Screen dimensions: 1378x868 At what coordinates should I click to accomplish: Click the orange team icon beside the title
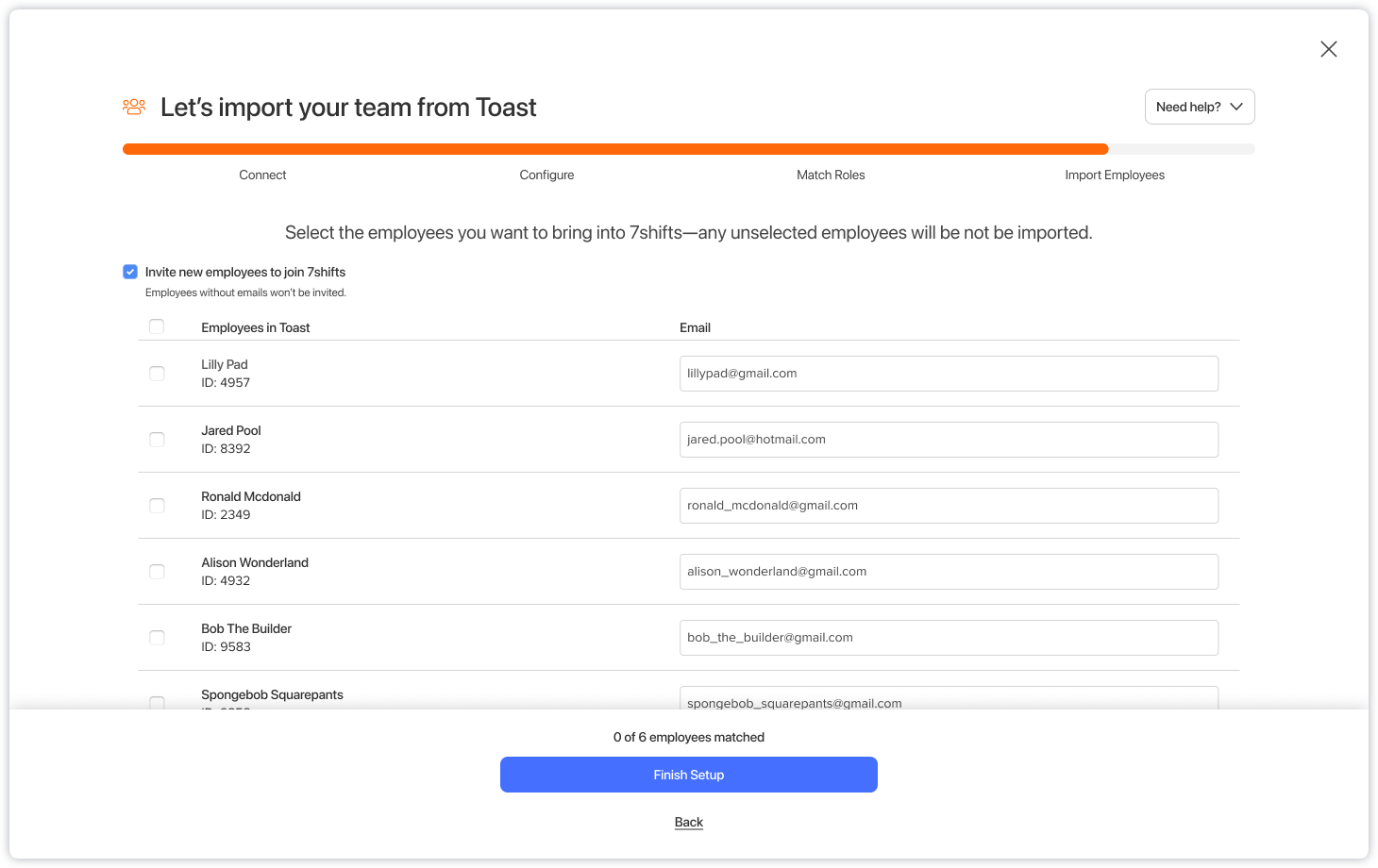[x=134, y=107]
